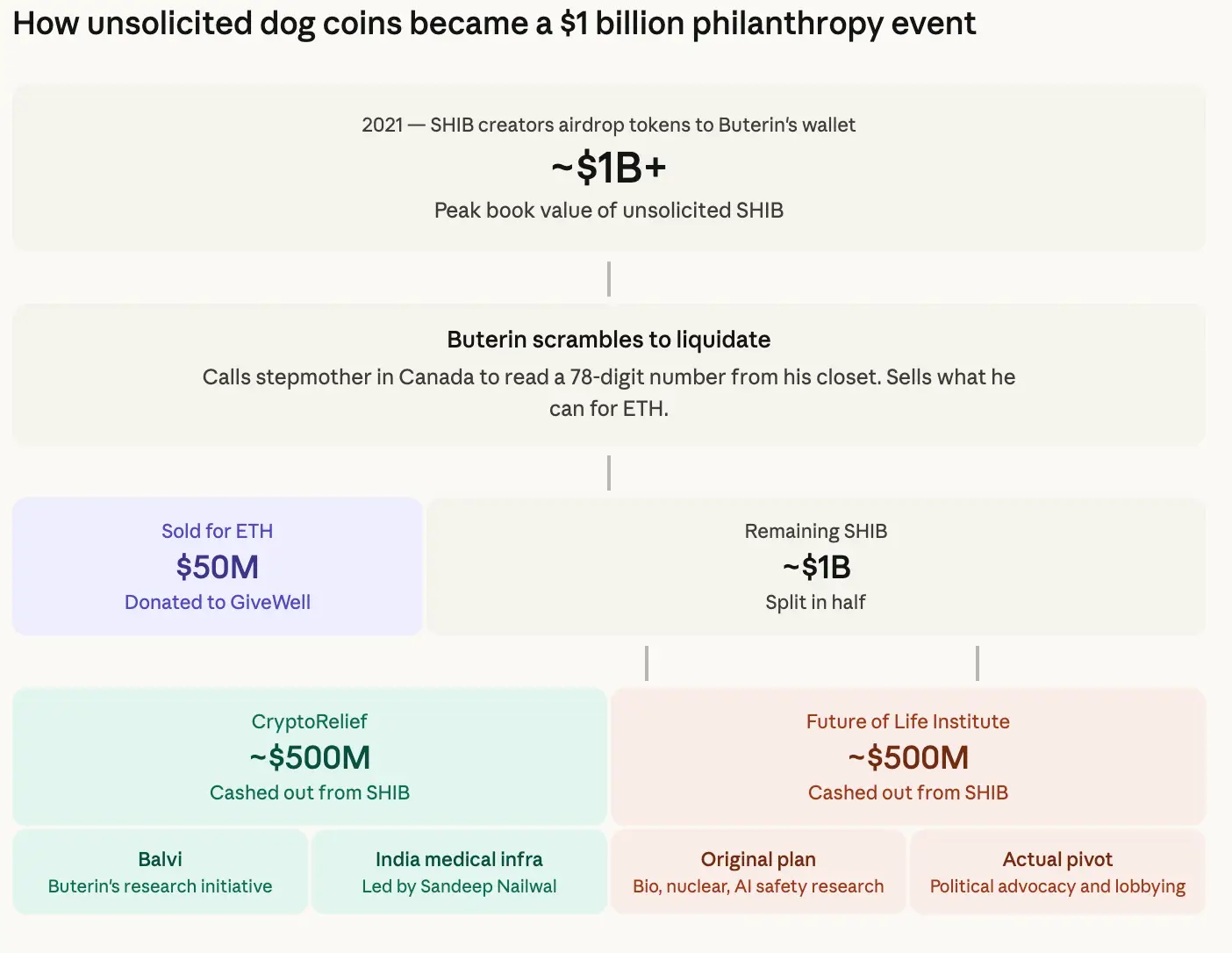Select the Balvi research initiative box
Viewport: 1232px width, 953px height.
click(x=160, y=872)
